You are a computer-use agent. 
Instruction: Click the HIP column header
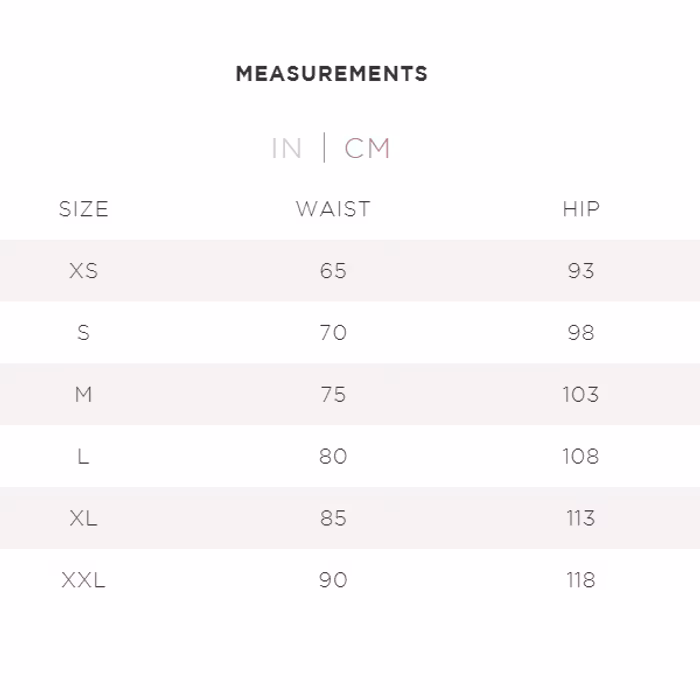(580, 209)
